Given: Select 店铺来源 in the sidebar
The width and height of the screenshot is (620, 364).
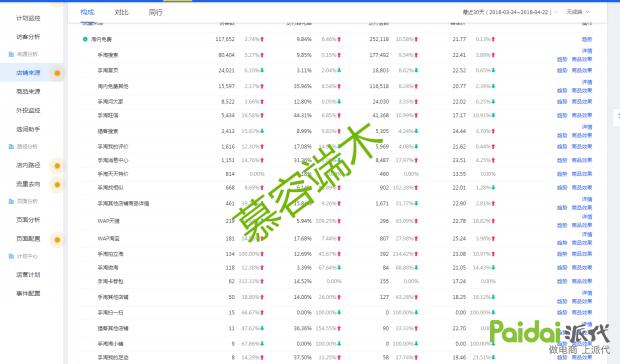Looking at the screenshot, I should pos(28,73).
